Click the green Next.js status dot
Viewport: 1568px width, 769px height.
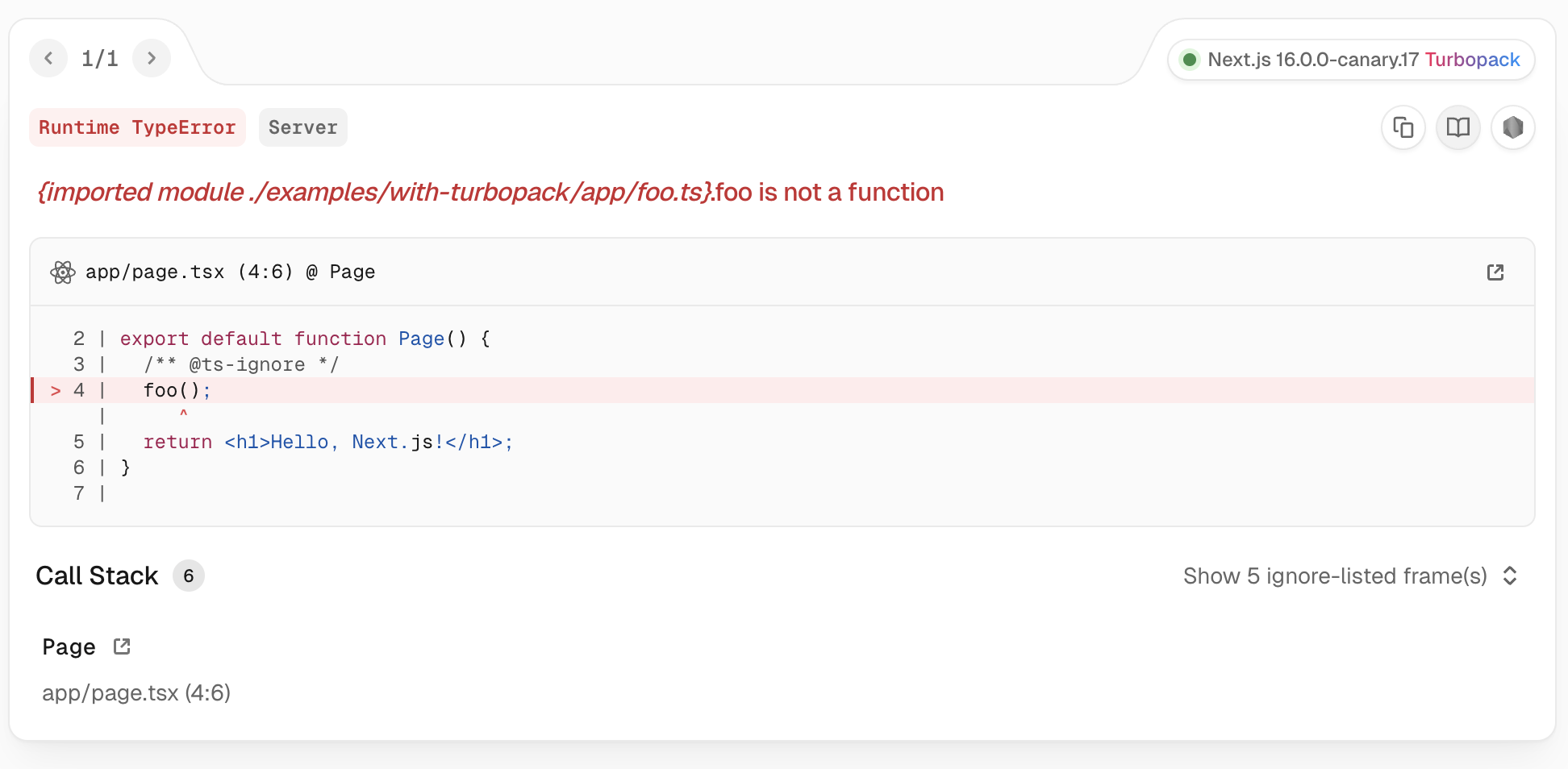pyautogui.click(x=1189, y=60)
